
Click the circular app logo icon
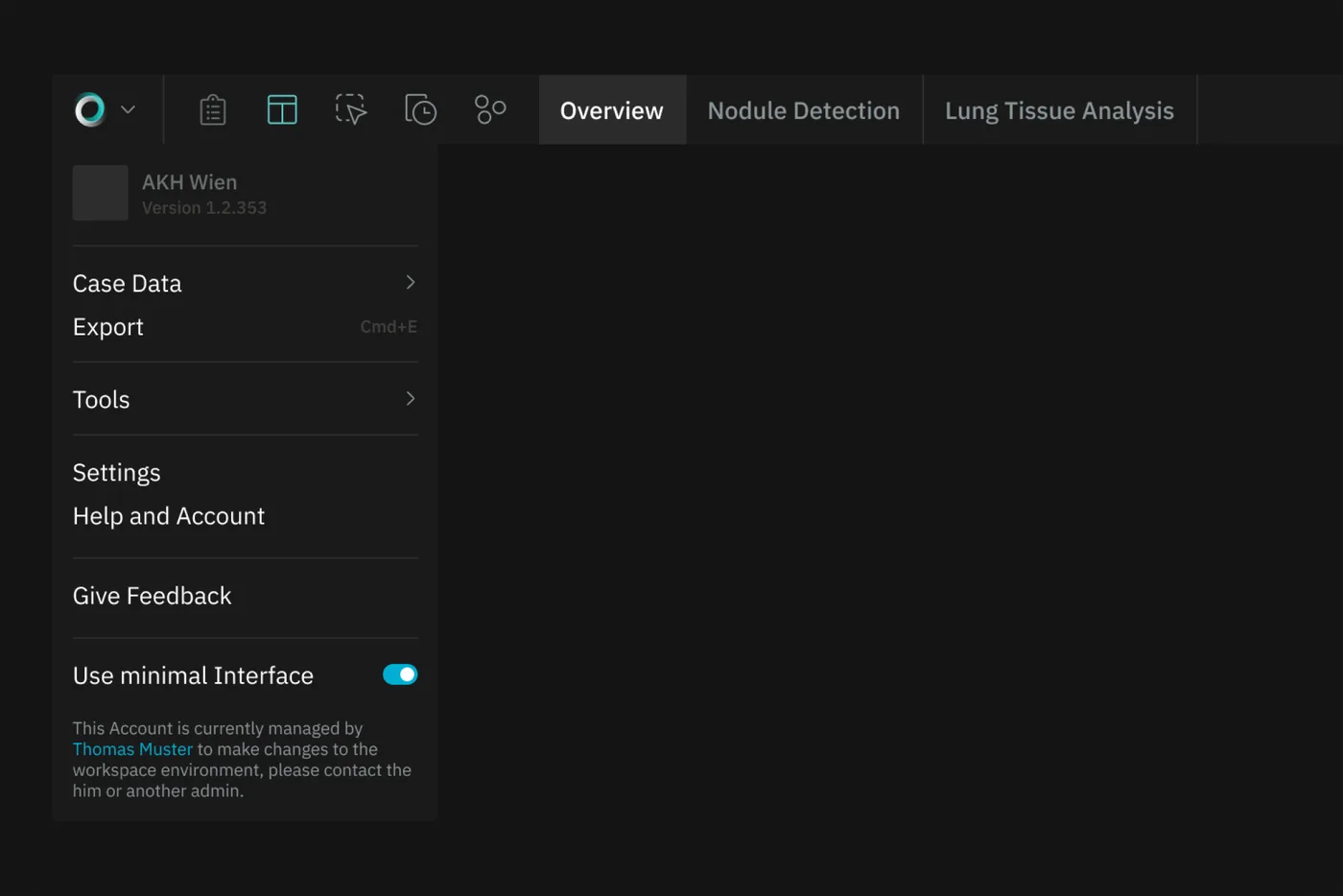(x=90, y=109)
